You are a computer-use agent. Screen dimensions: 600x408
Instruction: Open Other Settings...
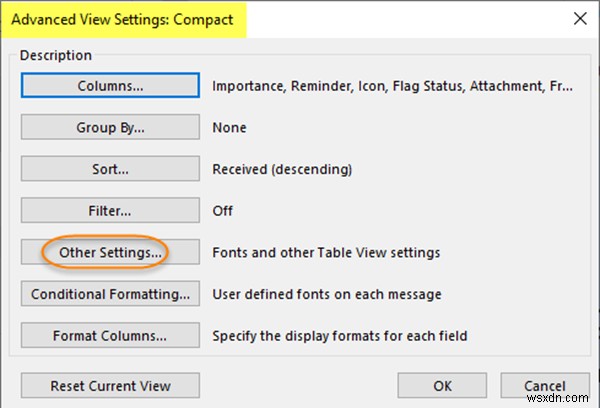tap(110, 253)
